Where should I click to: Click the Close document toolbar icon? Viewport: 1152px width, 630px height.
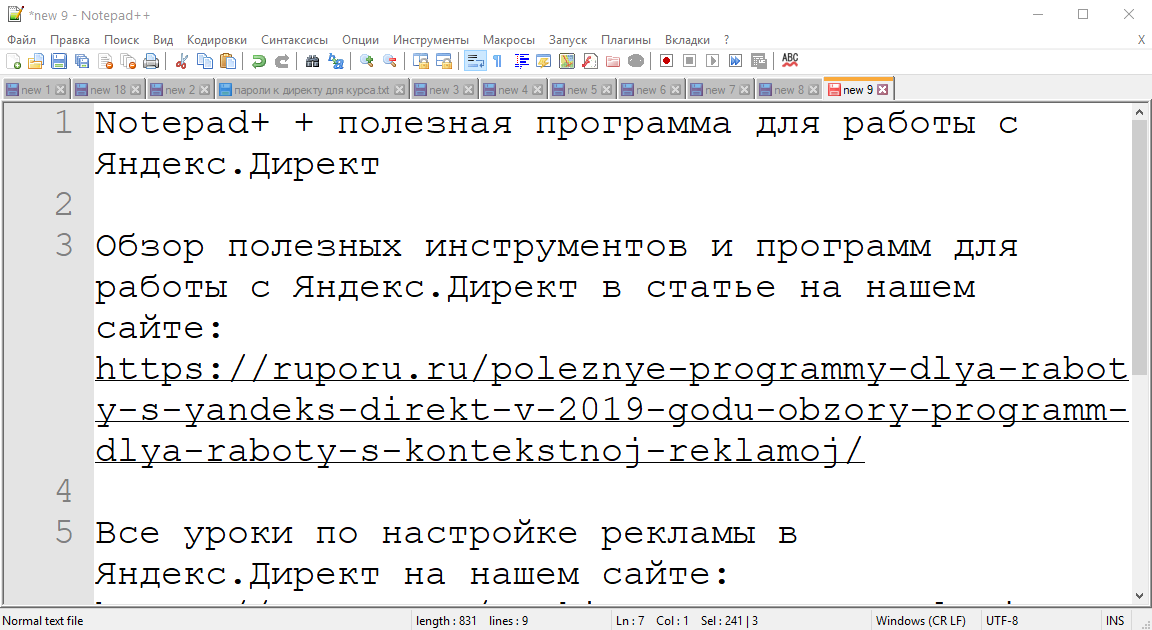(105, 61)
